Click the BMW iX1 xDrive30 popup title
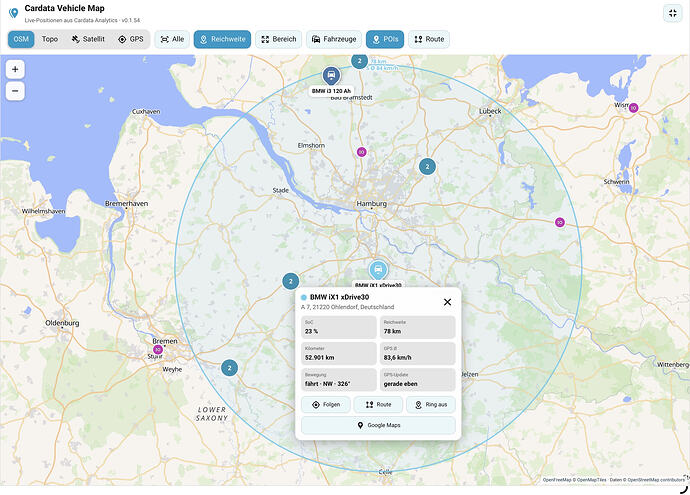The width and height of the screenshot is (690, 495). click(339, 297)
